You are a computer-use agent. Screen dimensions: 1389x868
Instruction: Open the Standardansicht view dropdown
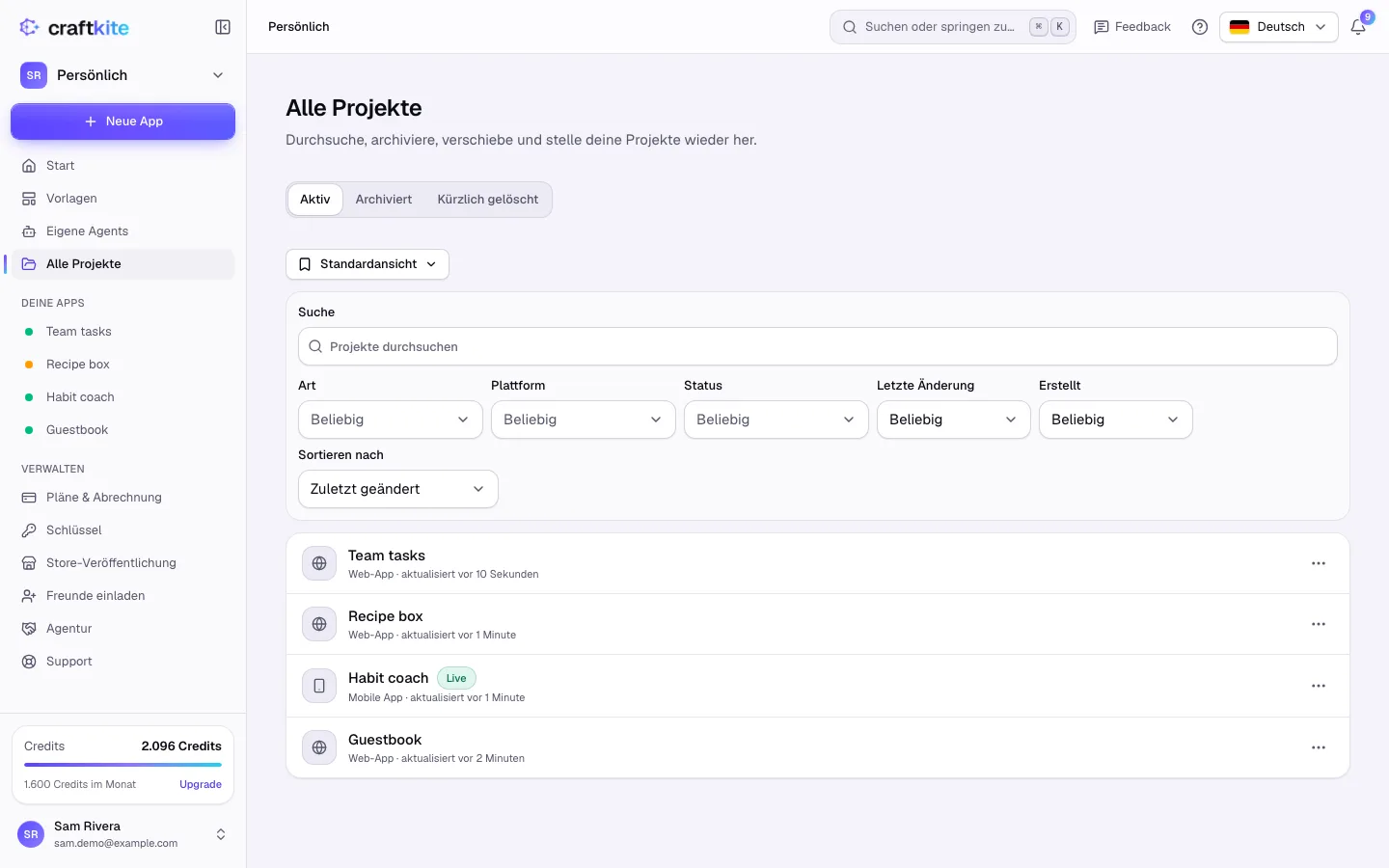(368, 264)
